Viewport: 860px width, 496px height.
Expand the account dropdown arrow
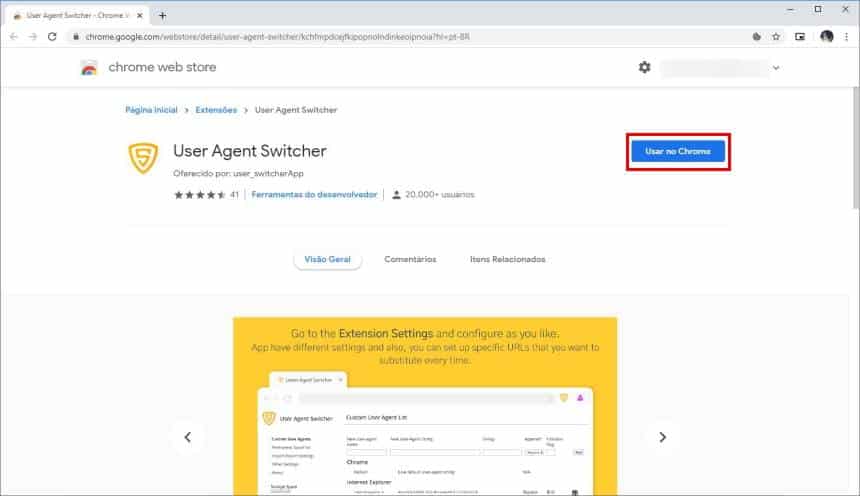click(776, 68)
